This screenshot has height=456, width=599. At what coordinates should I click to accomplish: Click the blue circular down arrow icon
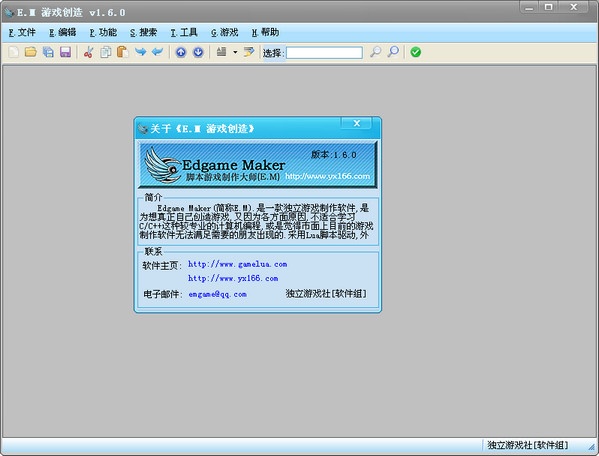(198, 52)
